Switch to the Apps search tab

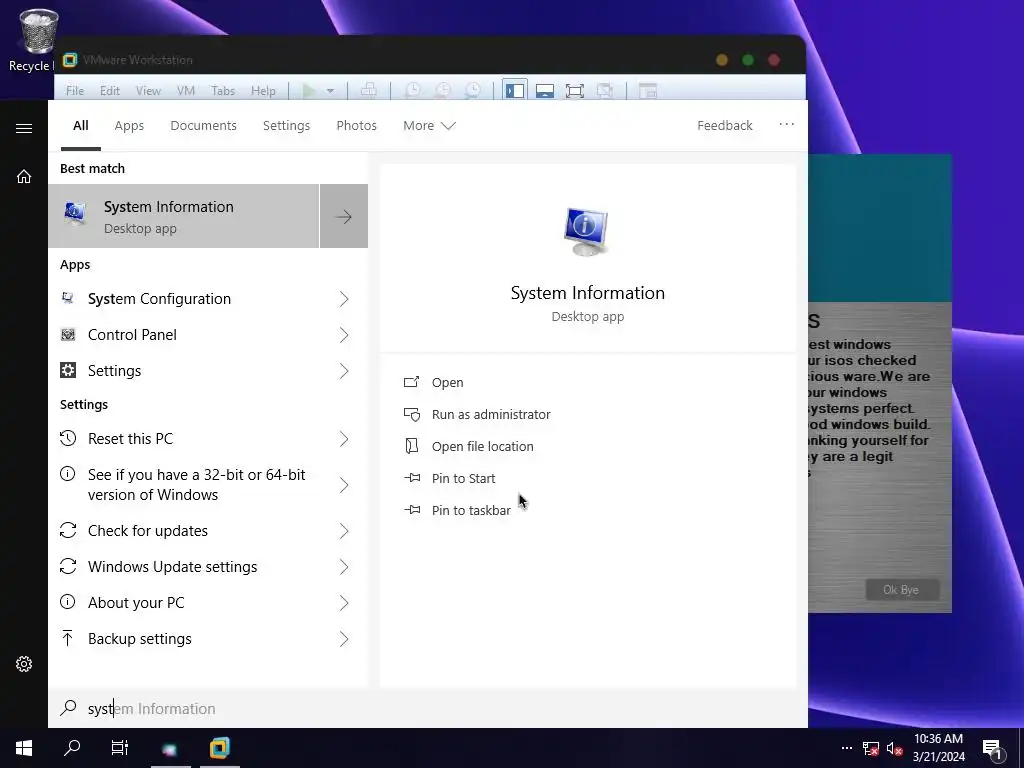point(129,125)
